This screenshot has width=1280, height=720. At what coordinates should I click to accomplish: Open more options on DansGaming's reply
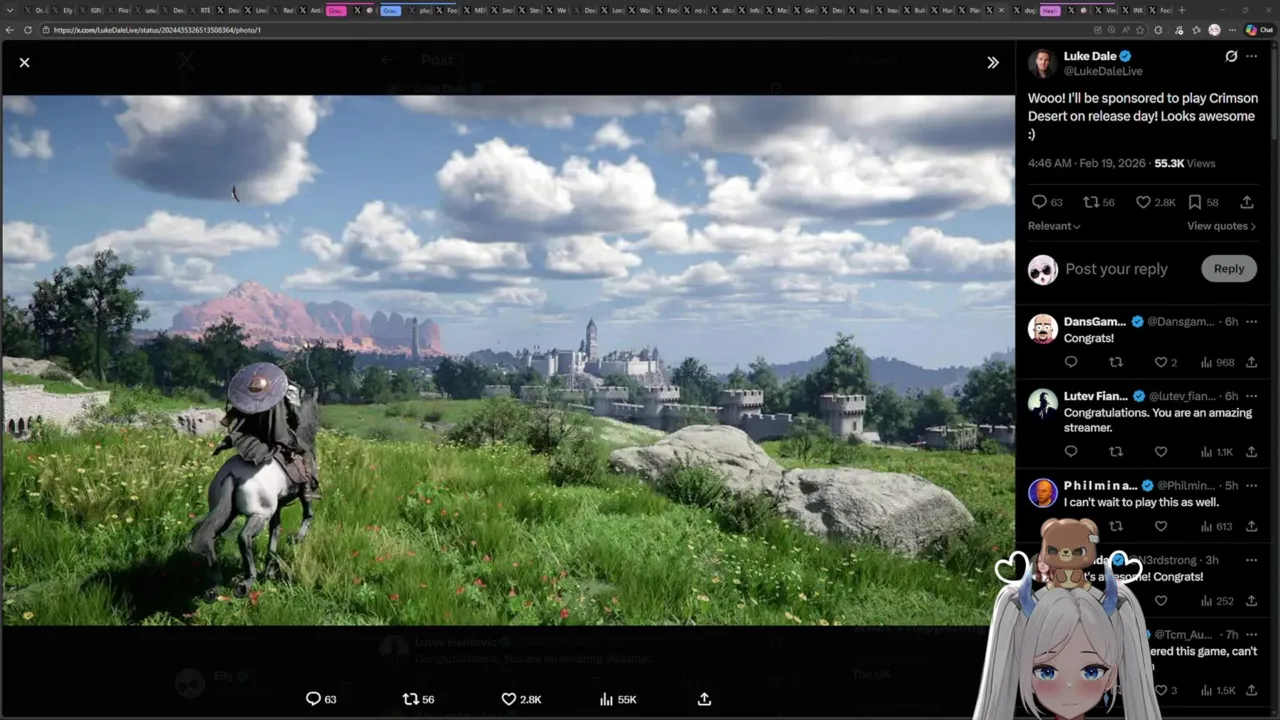1251,322
